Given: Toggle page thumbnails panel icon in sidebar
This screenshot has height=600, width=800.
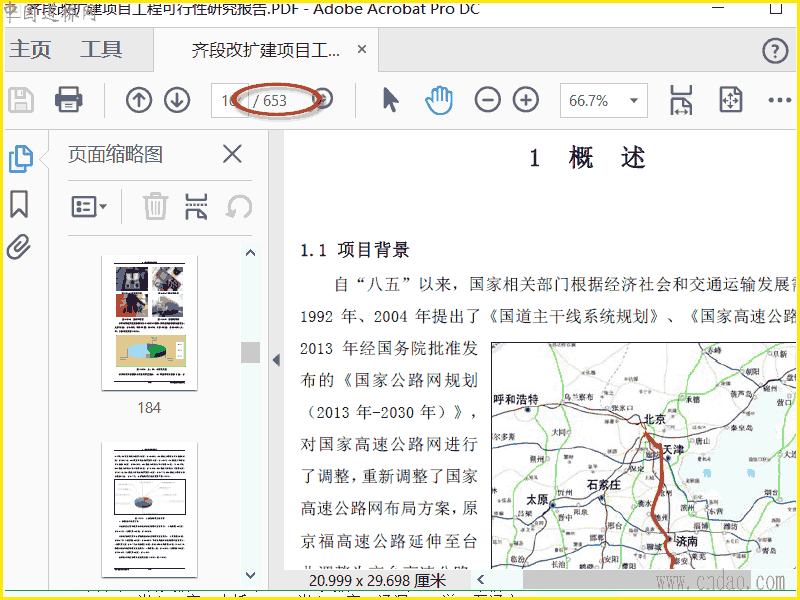Looking at the screenshot, I should (x=21, y=159).
